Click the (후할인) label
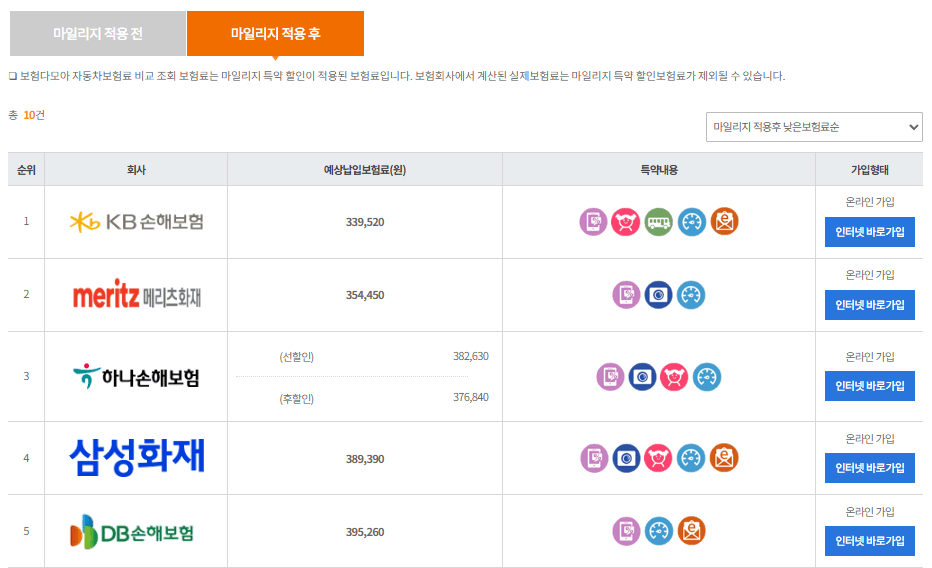932x568 pixels. pyautogui.click(x=297, y=399)
